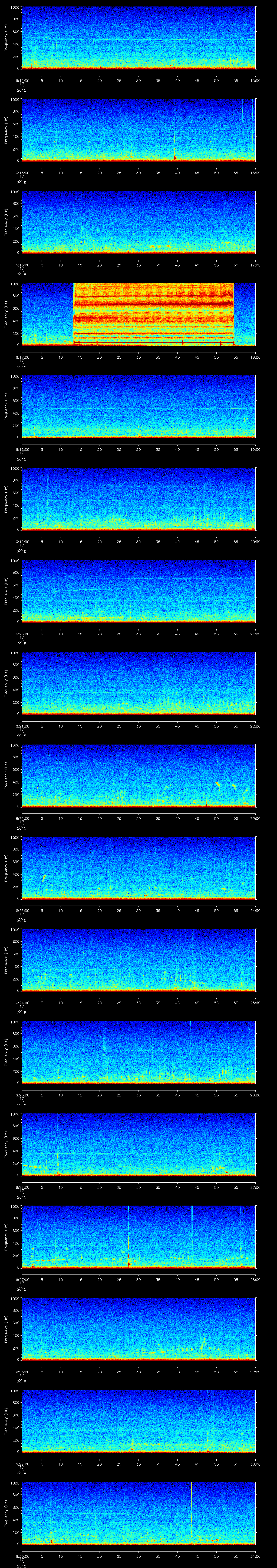Select the spectrogram panel starting at 6:18:00

point(138,407)
